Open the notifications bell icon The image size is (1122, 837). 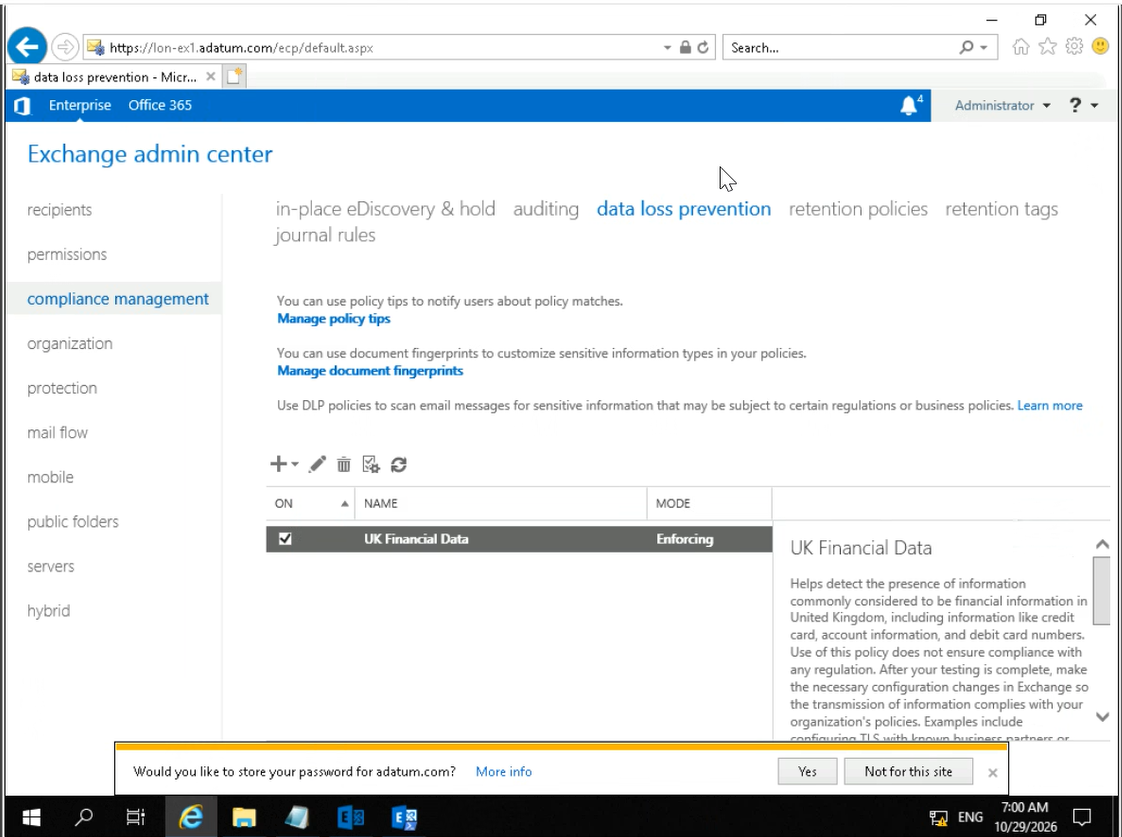click(x=909, y=106)
